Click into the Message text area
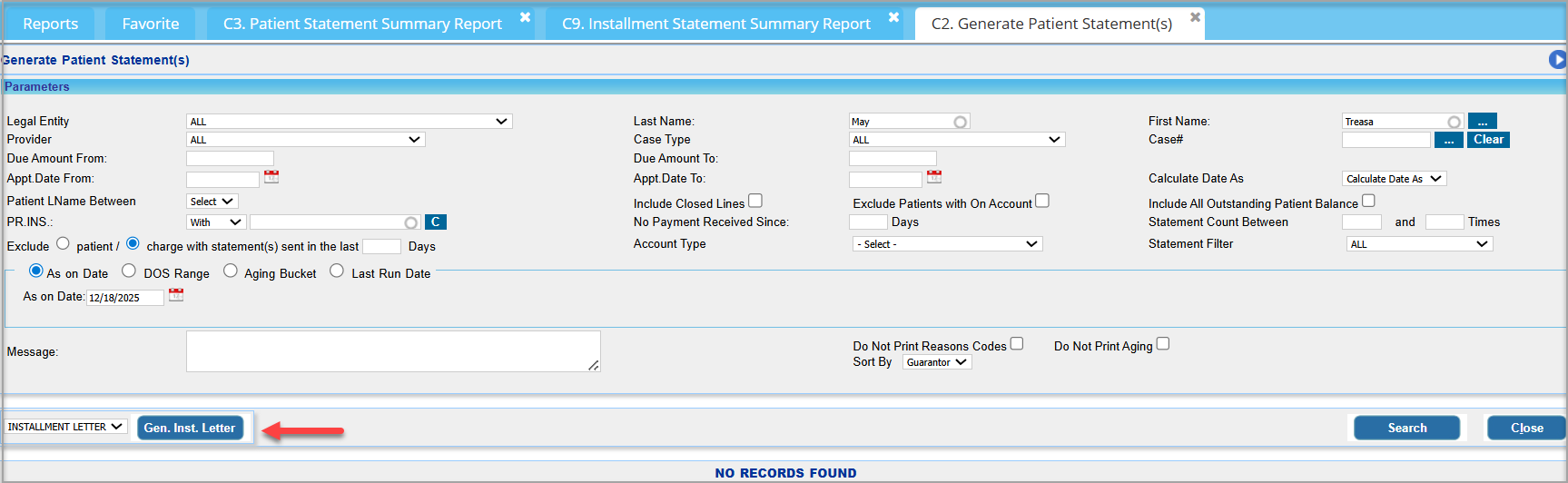This screenshot has width=1568, height=483. pyautogui.click(x=392, y=351)
